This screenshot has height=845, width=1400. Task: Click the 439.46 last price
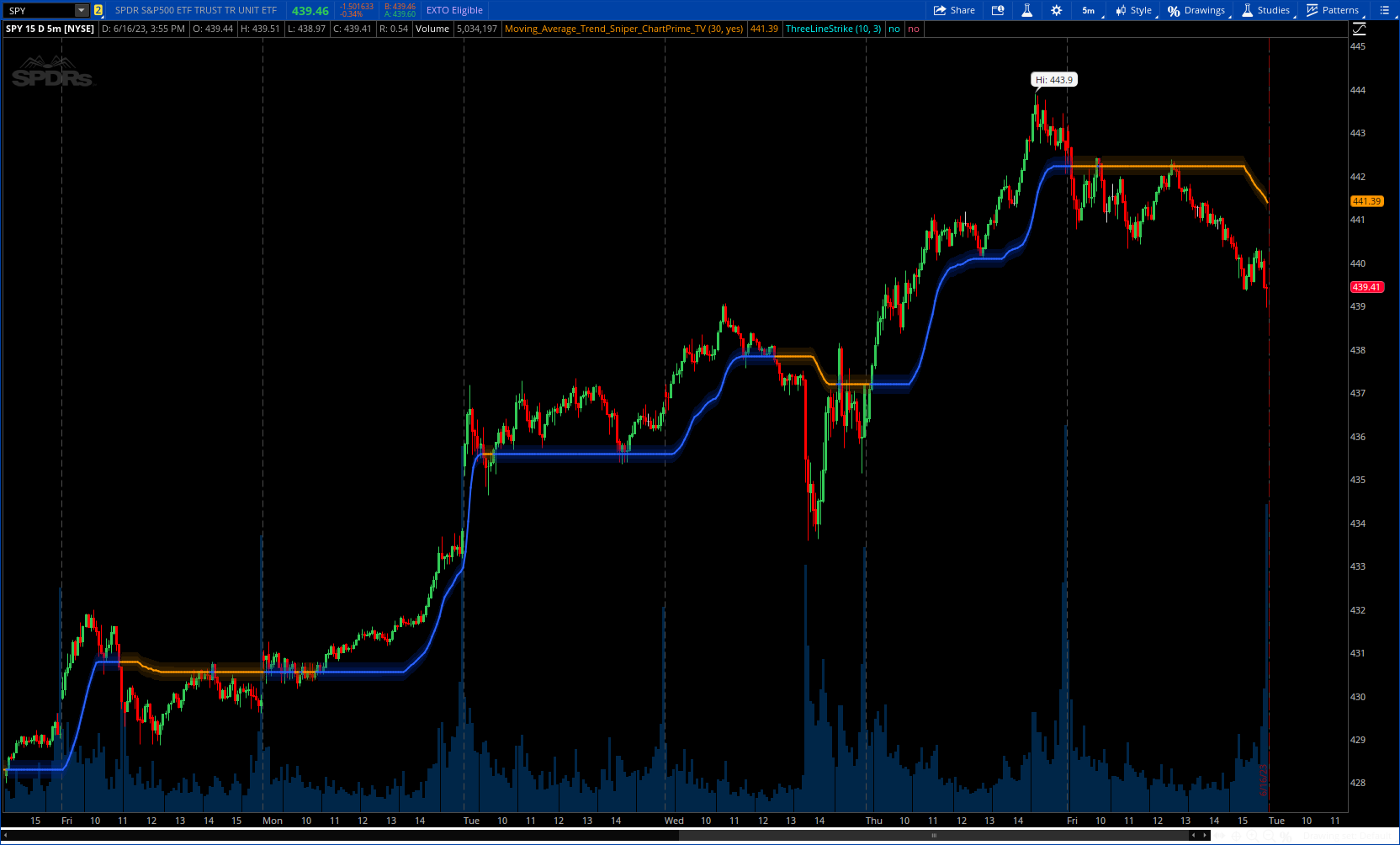click(310, 11)
